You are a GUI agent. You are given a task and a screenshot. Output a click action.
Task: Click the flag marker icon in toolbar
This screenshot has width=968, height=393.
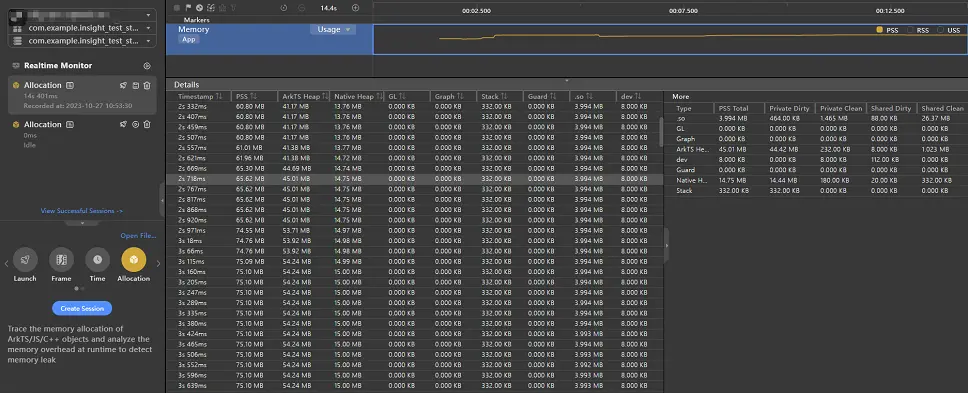click(x=188, y=8)
